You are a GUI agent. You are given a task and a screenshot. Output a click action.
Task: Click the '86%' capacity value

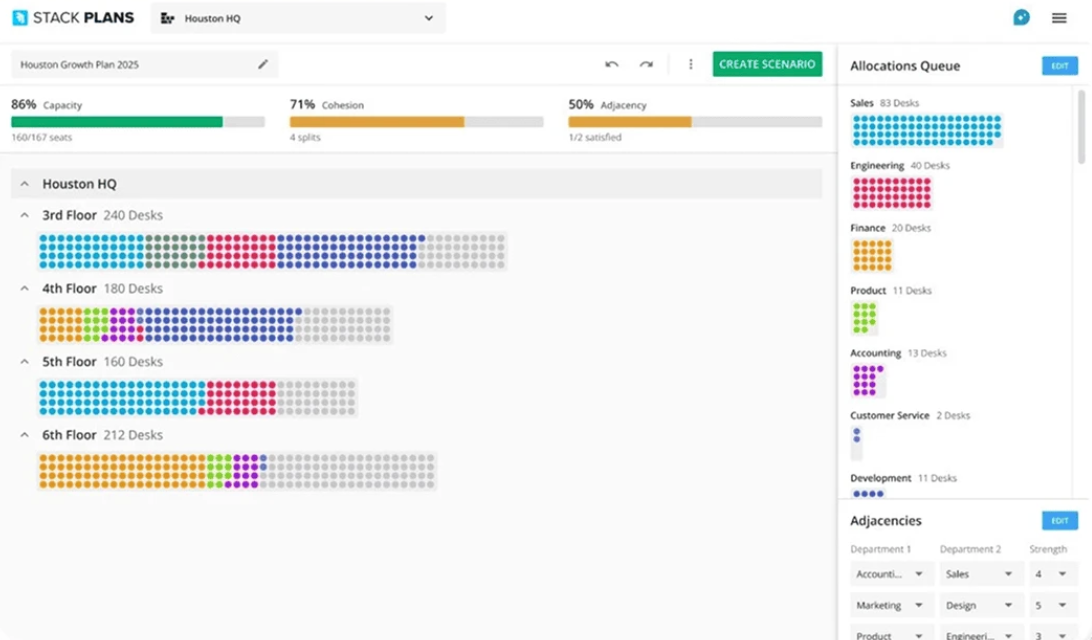[x=24, y=104]
